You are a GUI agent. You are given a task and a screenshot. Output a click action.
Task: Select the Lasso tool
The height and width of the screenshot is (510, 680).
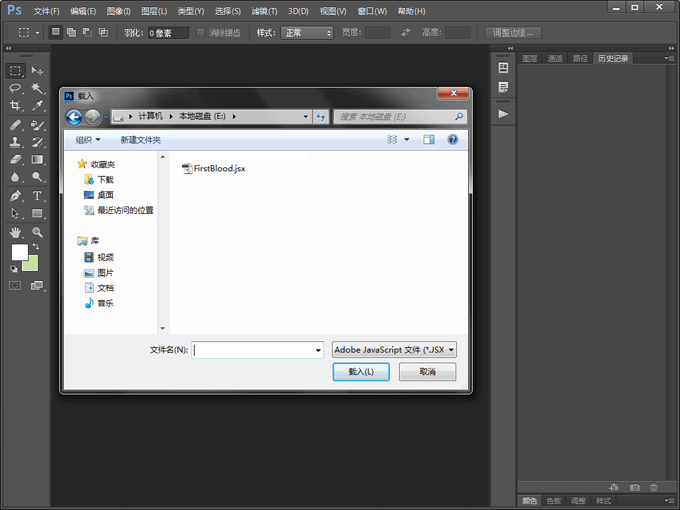(x=15, y=88)
